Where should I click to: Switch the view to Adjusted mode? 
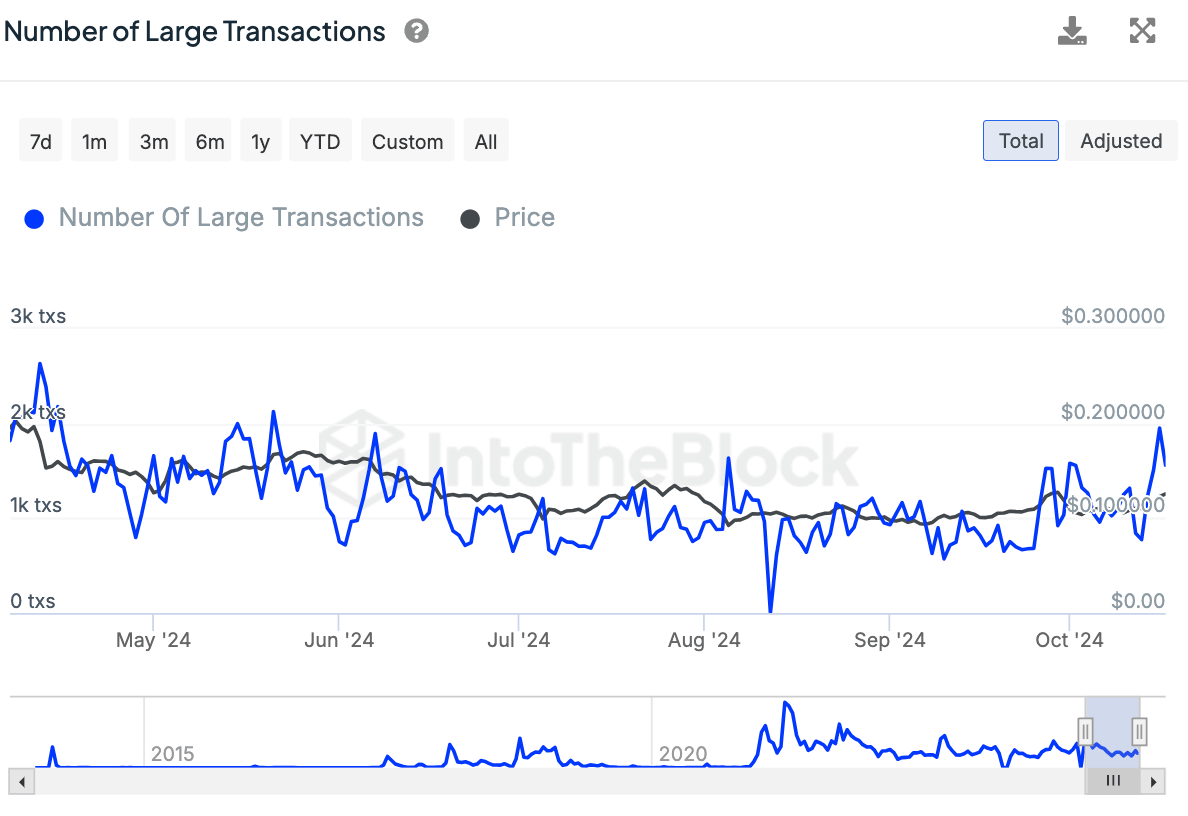click(x=1121, y=140)
